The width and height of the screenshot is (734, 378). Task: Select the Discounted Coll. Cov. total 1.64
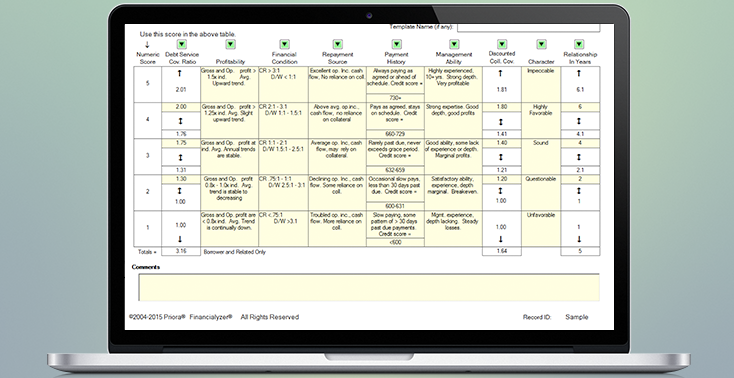(x=501, y=252)
